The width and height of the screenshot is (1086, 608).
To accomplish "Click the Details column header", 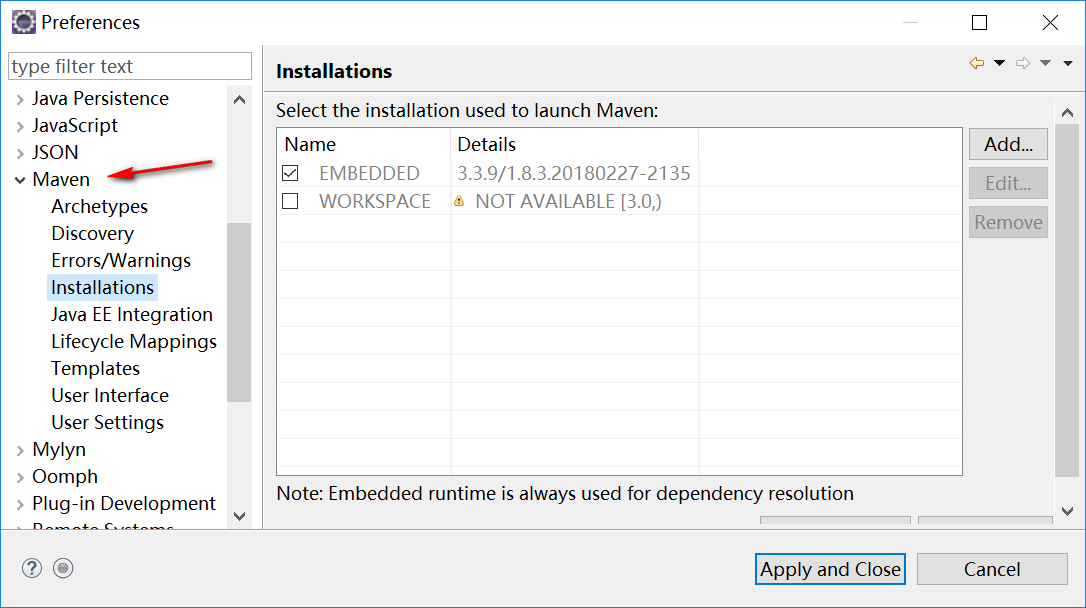I will coord(575,144).
